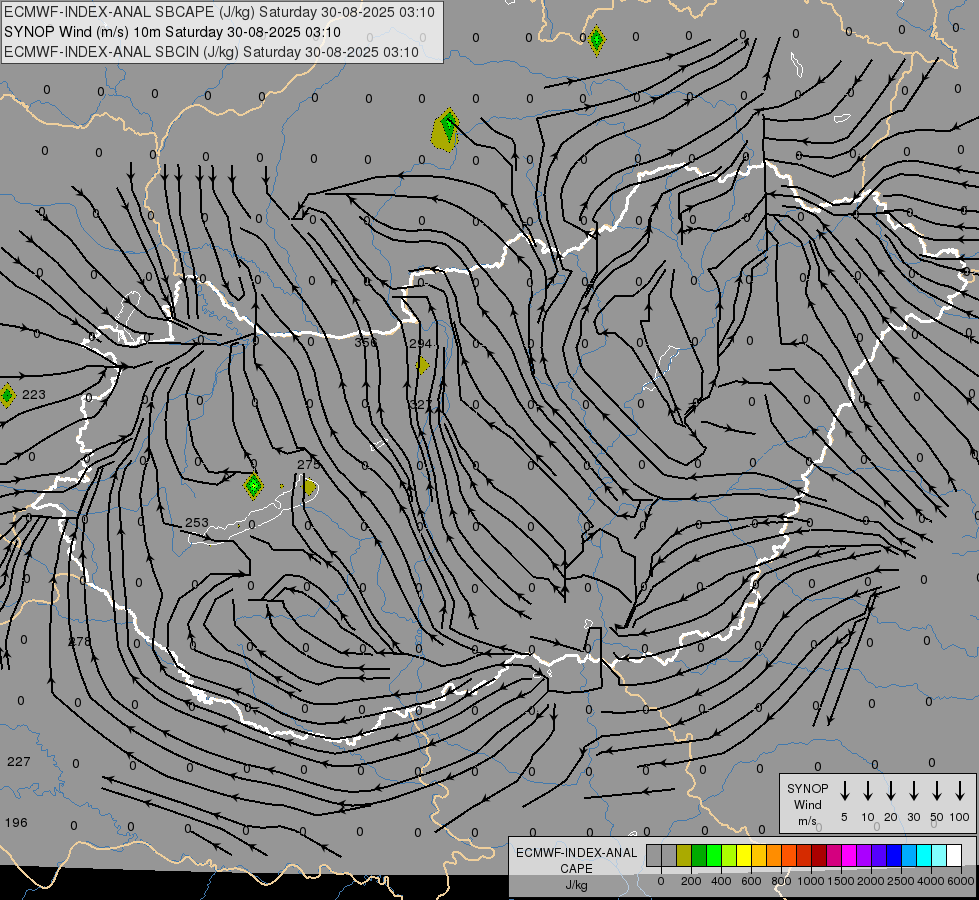Click the CAPE value 223 on the map
Image resolution: width=979 pixels, height=900 pixels.
34,395
